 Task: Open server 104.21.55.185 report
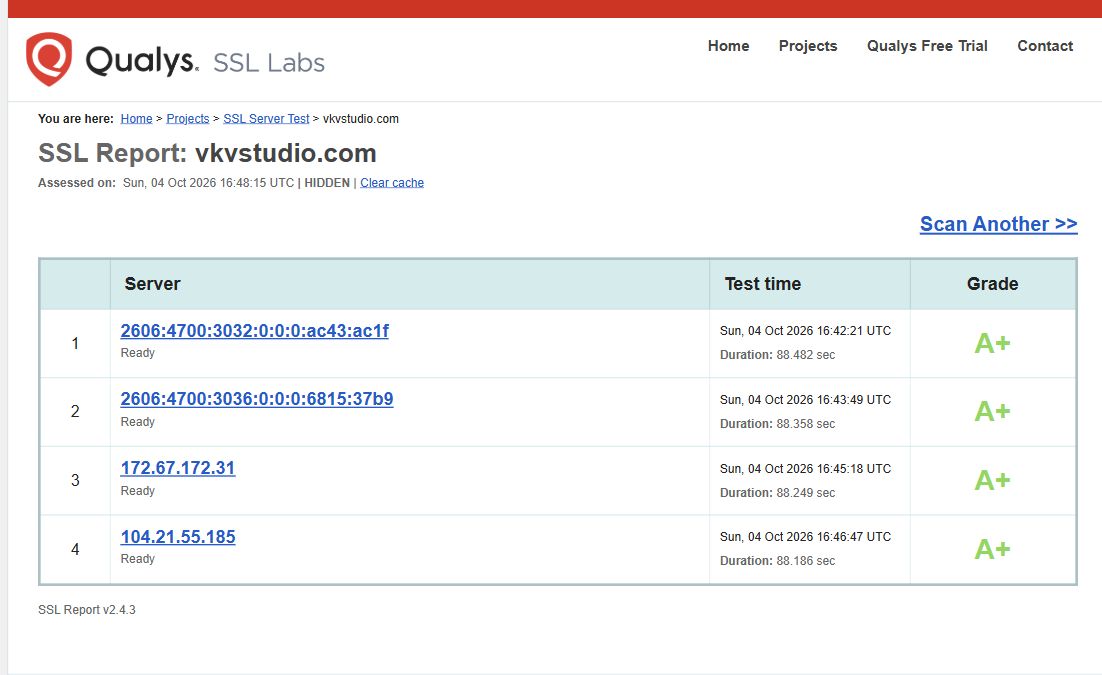pyautogui.click(x=178, y=536)
